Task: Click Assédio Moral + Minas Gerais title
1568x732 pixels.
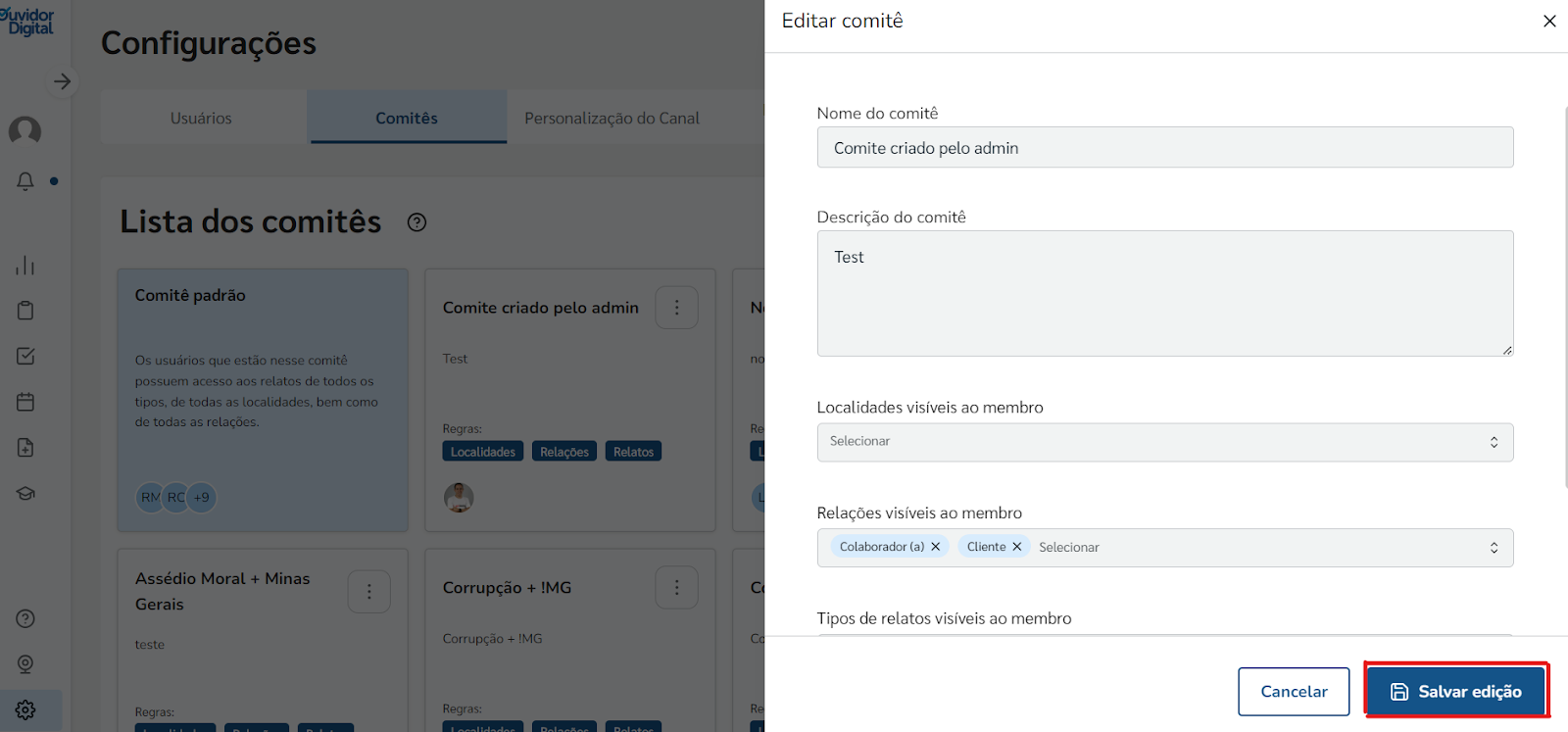Action: pyautogui.click(x=222, y=592)
